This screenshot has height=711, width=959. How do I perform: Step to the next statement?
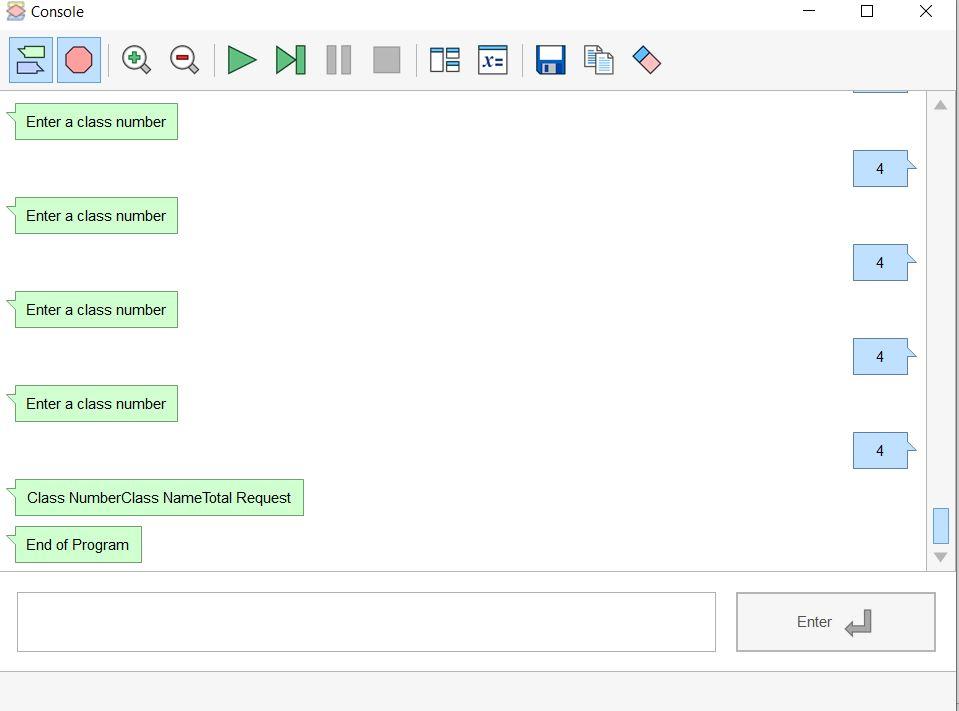point(290,60)
